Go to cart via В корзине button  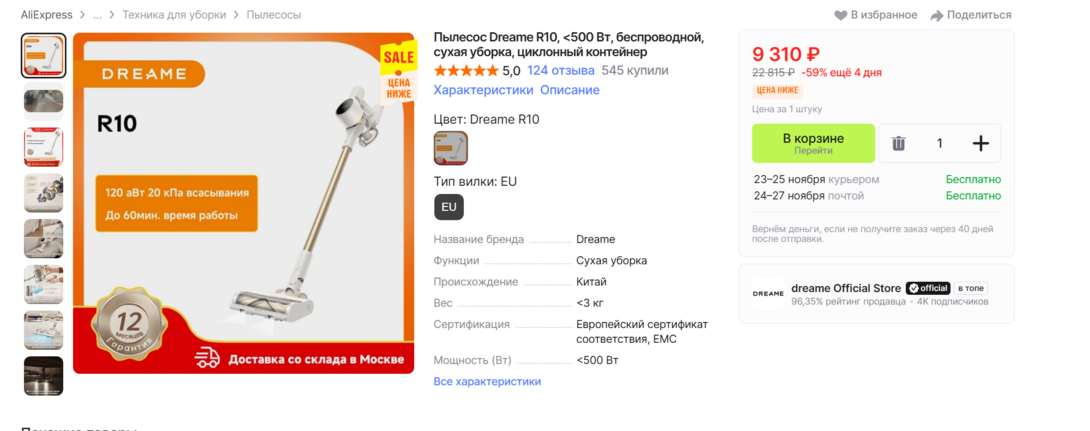tap(813, 143)
